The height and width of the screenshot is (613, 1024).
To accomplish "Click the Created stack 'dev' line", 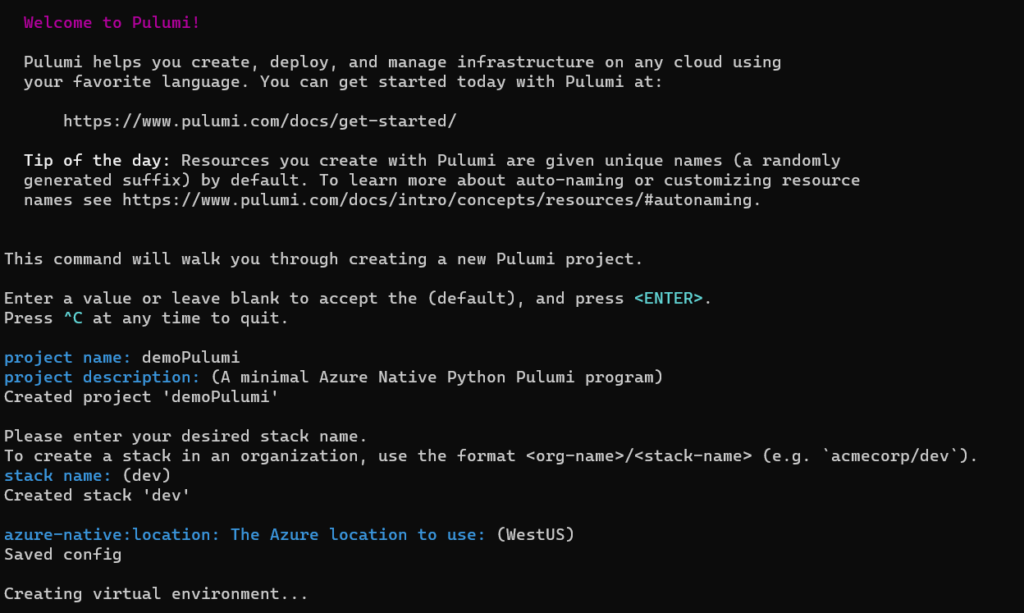I will click(x=97, y=495).
